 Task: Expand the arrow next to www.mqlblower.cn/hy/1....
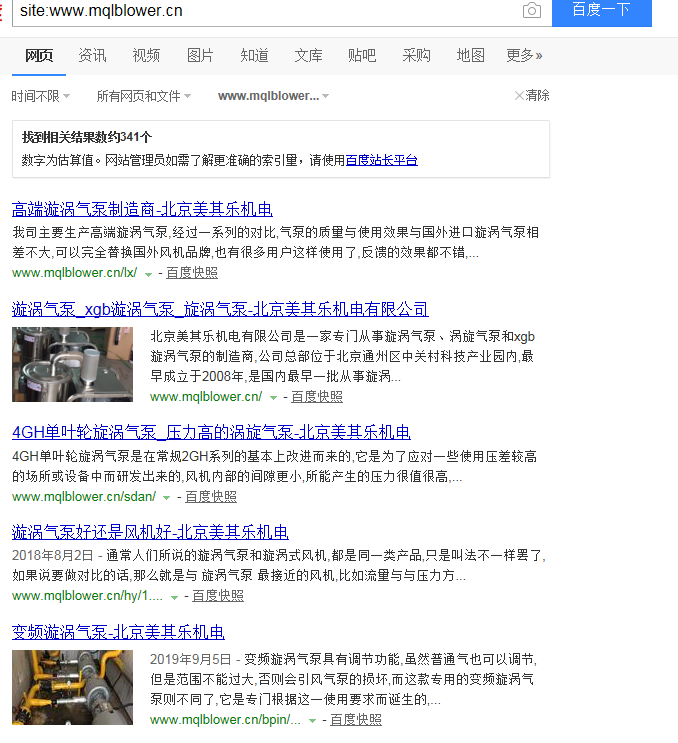coord(174,598)
